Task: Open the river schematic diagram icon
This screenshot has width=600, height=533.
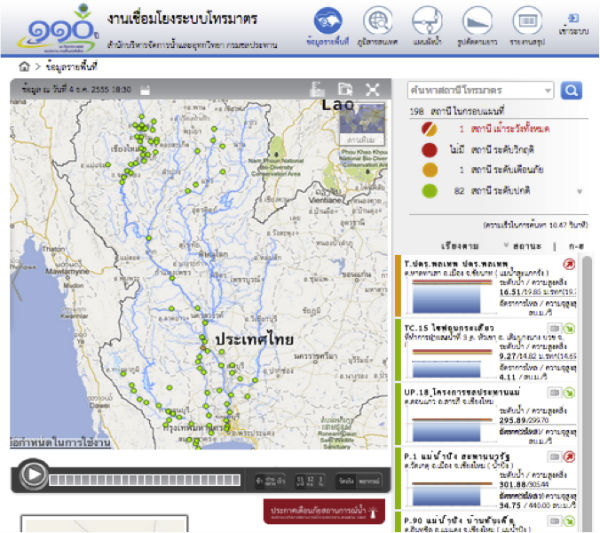Action: (427, 21)
